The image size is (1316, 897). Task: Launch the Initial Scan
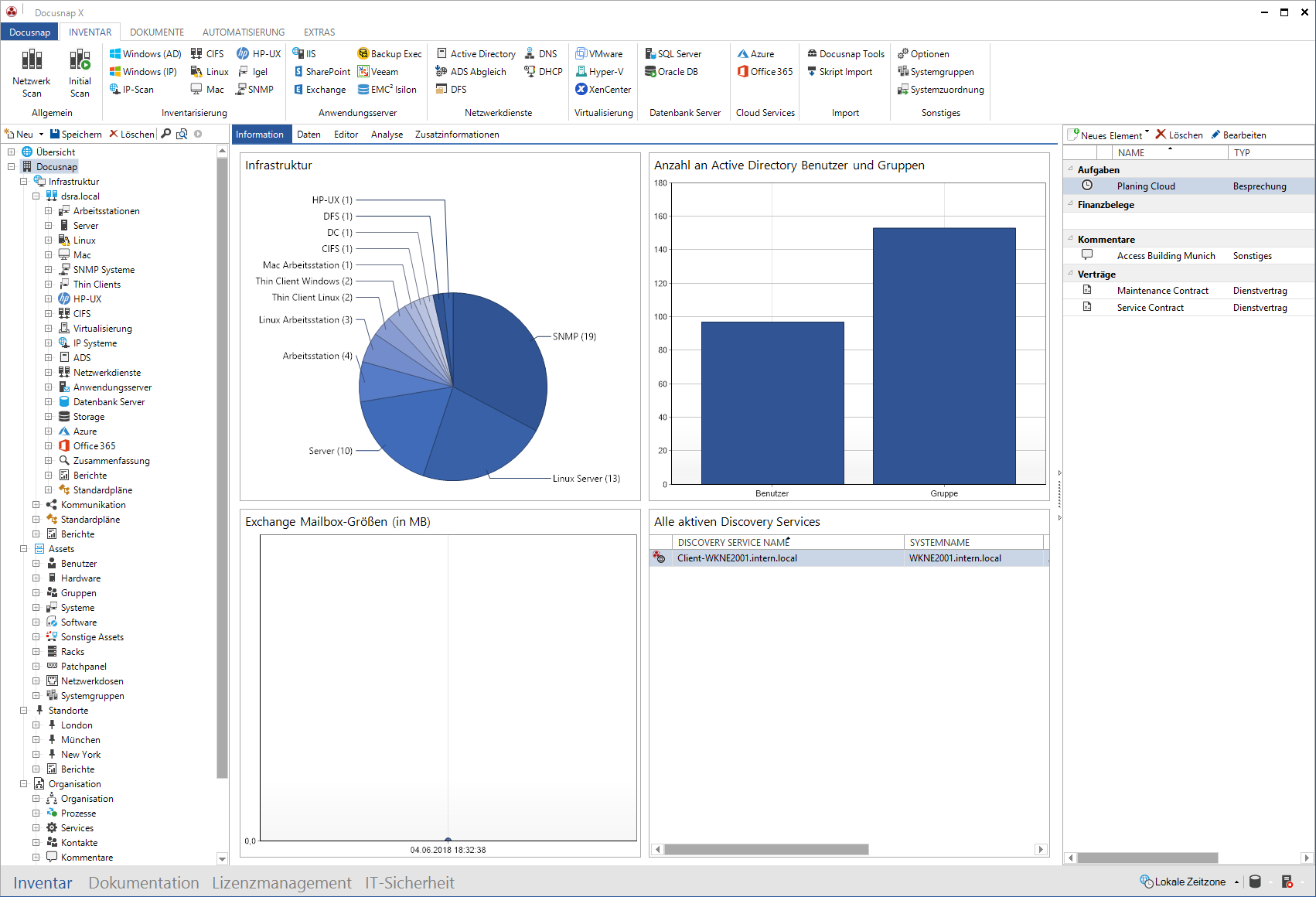tap(80, 73)
